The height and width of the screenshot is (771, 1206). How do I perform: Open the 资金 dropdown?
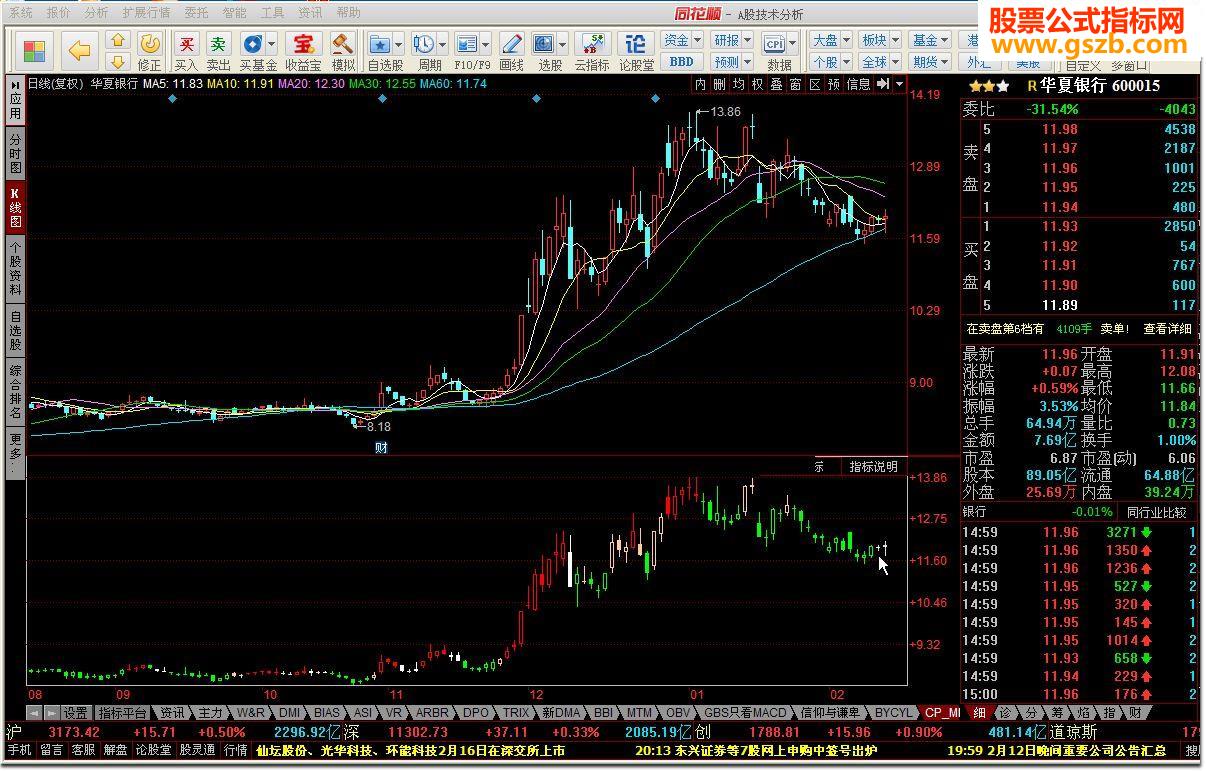coord(682,40)
